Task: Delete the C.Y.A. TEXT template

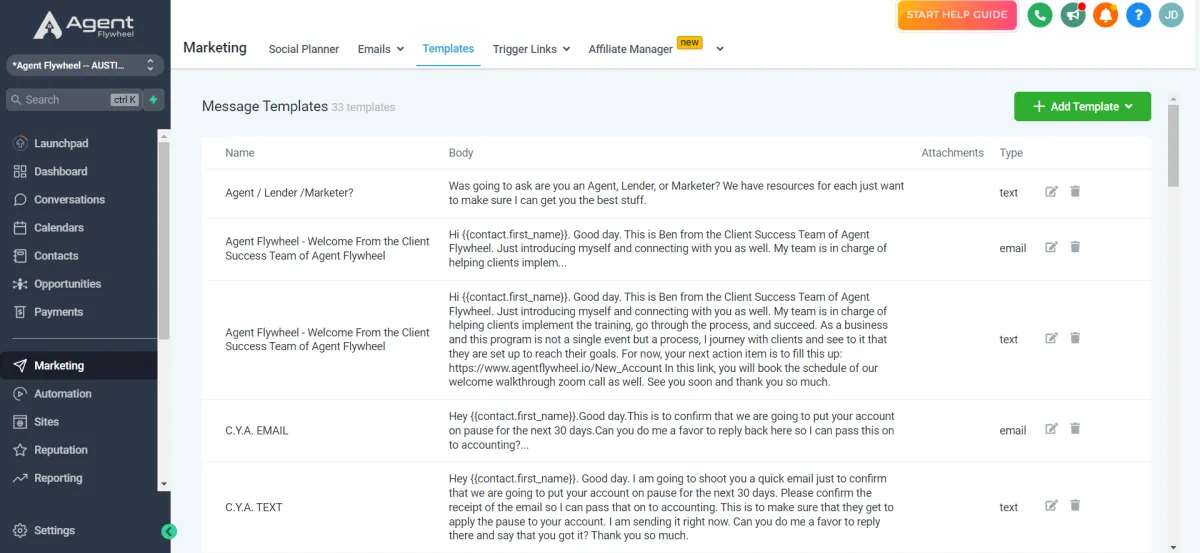Action: tap(1075, 506)
